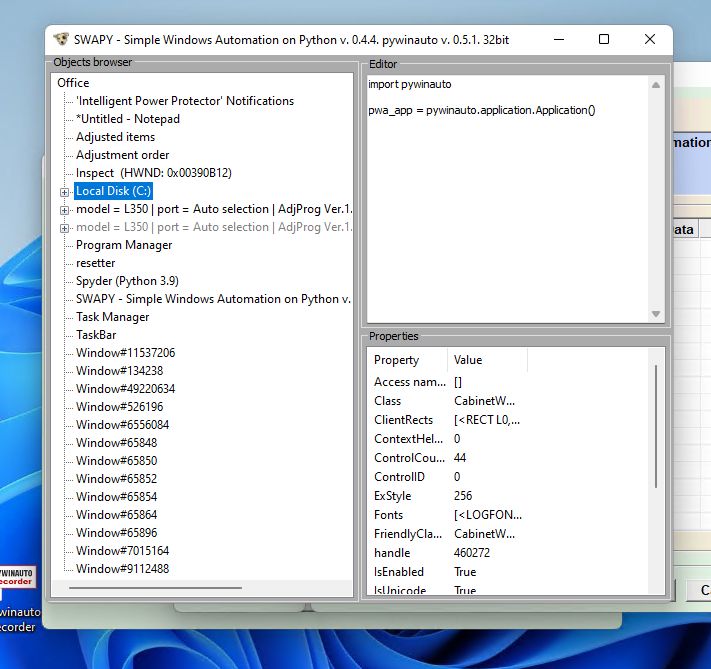
Task: Select Window#65852 in the tree
Action: (x=117, y=479)
